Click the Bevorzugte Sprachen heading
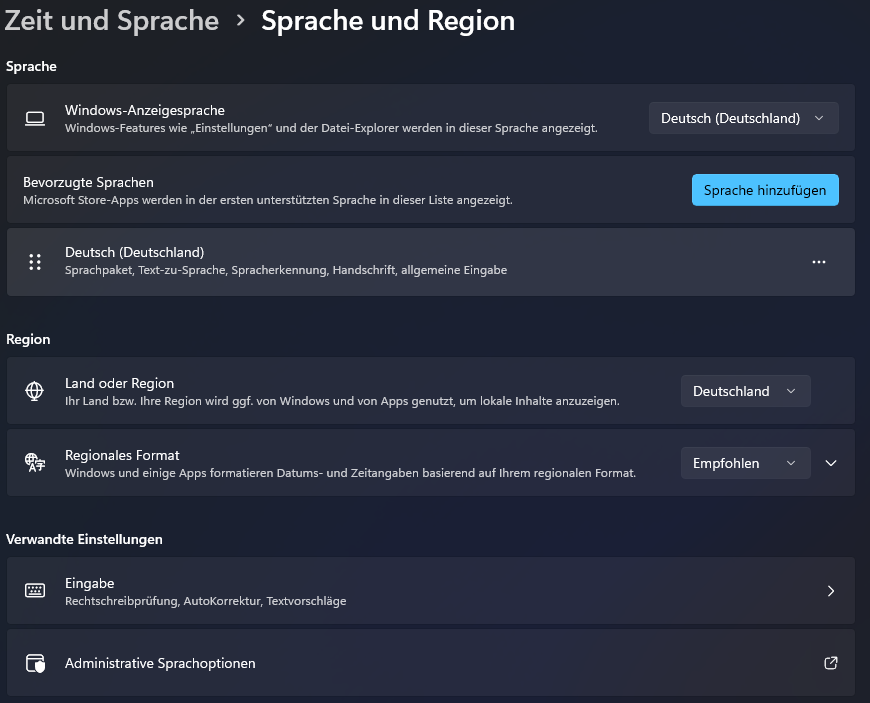 89,182
